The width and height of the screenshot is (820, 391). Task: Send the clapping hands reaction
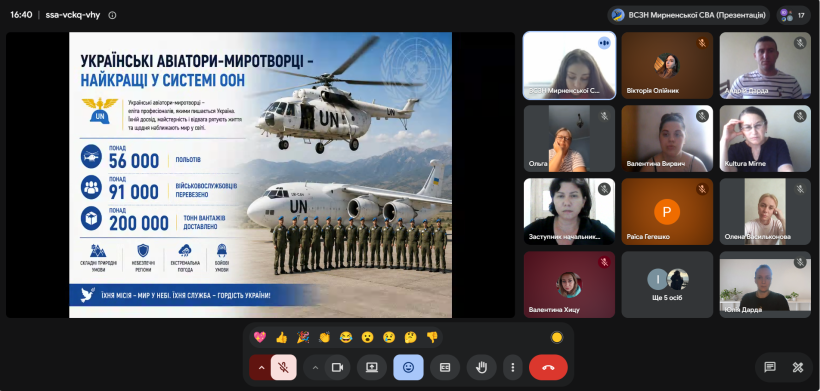[x=324, y=337]
